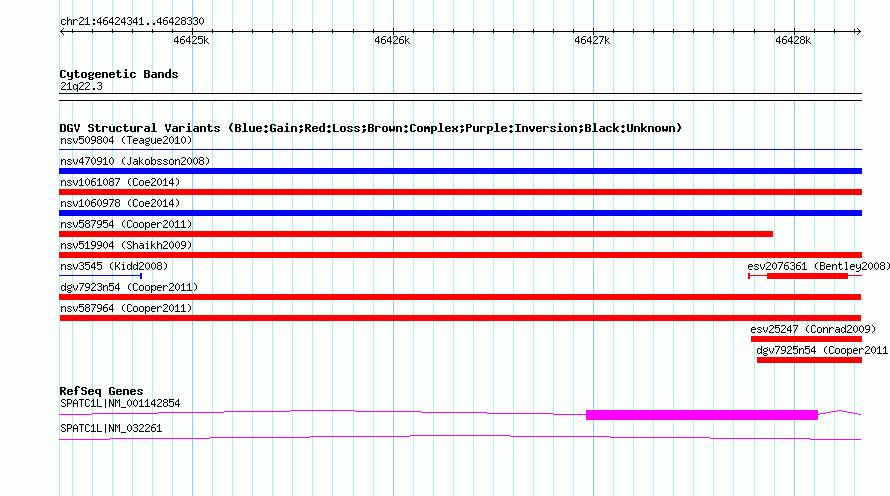890x496 pixels.
Task: Select the red nsv587964 loss bar
Action: point(460,318)
